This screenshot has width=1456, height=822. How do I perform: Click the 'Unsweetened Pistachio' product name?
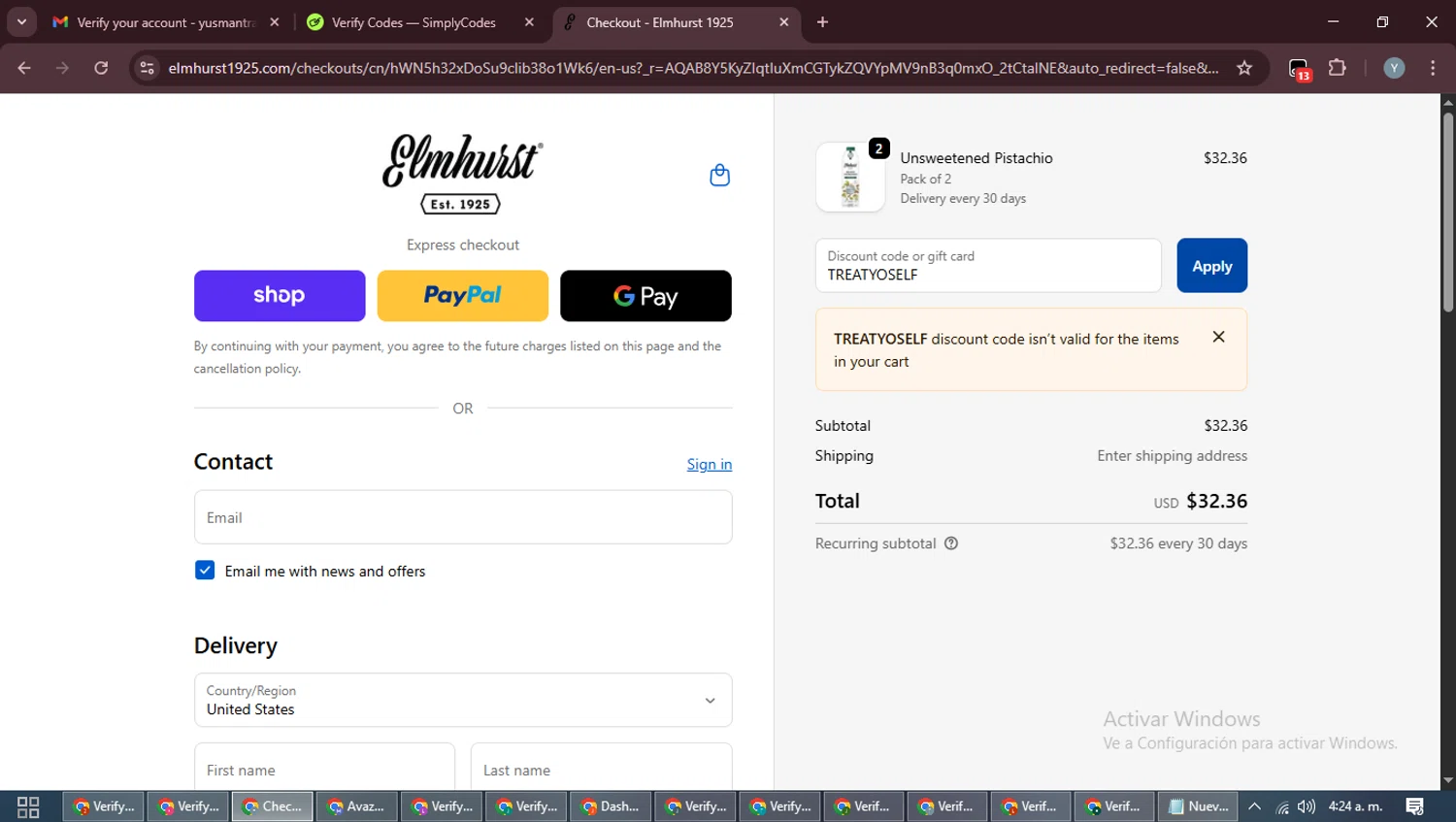click(976, 158)
